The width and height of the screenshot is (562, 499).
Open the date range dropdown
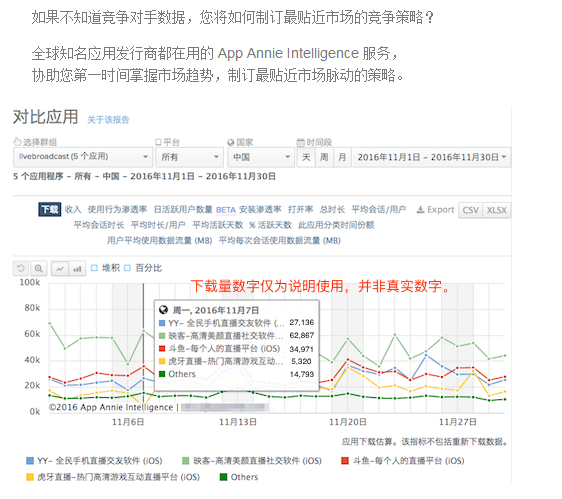click(x=432, y=157)
